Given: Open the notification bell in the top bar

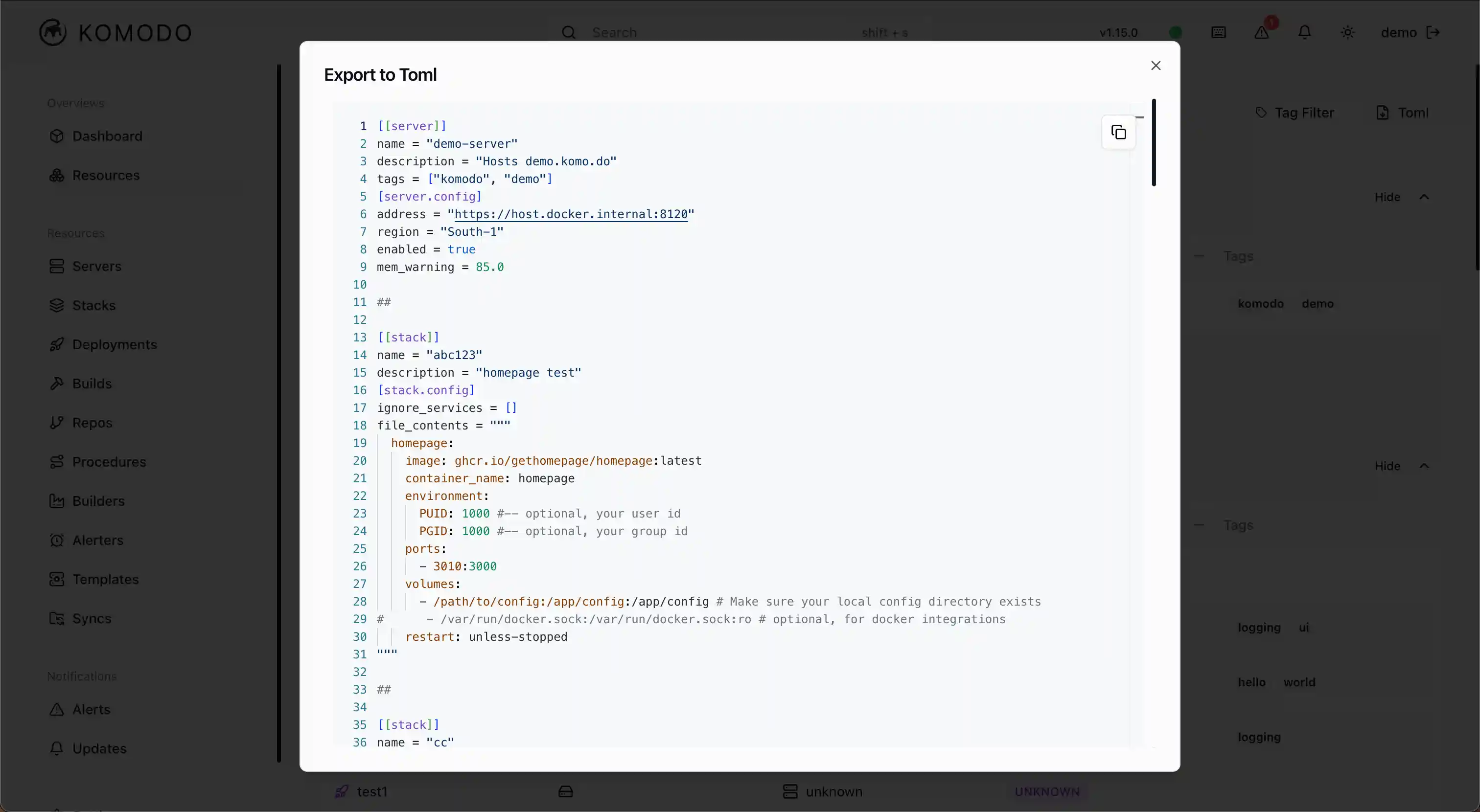Looking at the screenshot, I should (1304, 32).
